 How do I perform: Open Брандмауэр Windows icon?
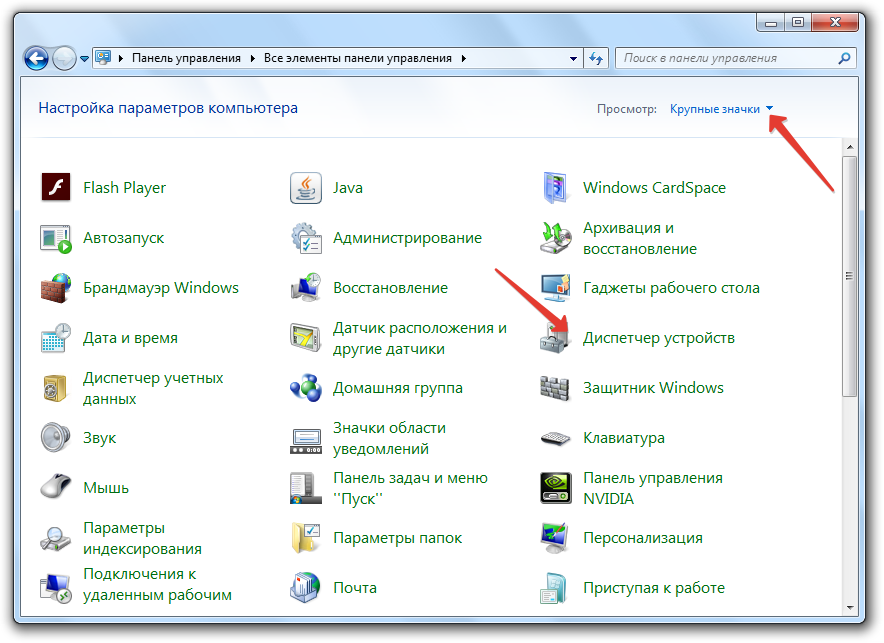coord(55,288)
